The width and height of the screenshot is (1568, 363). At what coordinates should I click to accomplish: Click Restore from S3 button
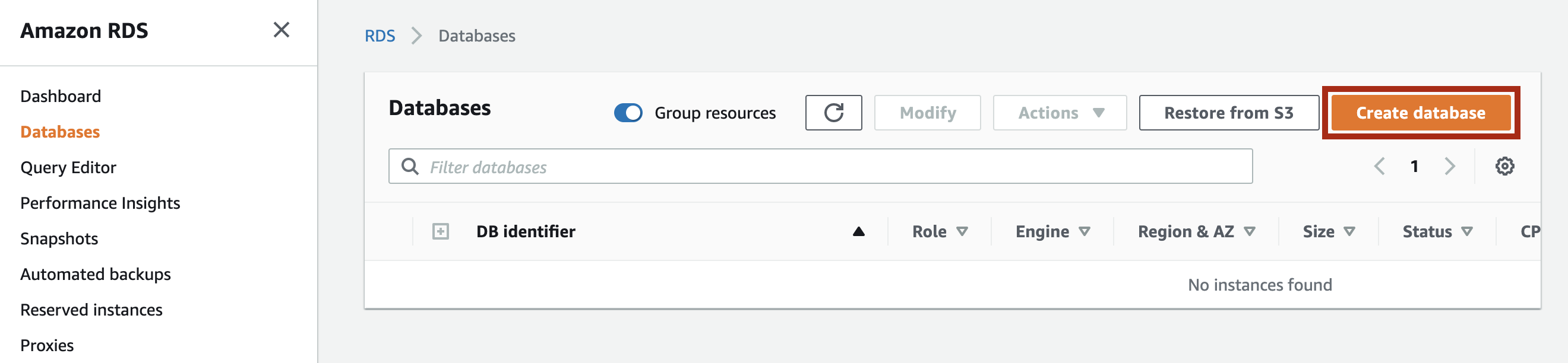coord(1228,113)
